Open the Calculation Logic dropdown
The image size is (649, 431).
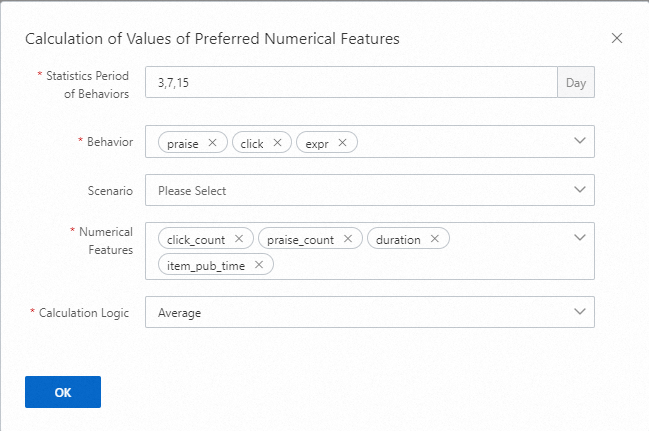point(369,312)
